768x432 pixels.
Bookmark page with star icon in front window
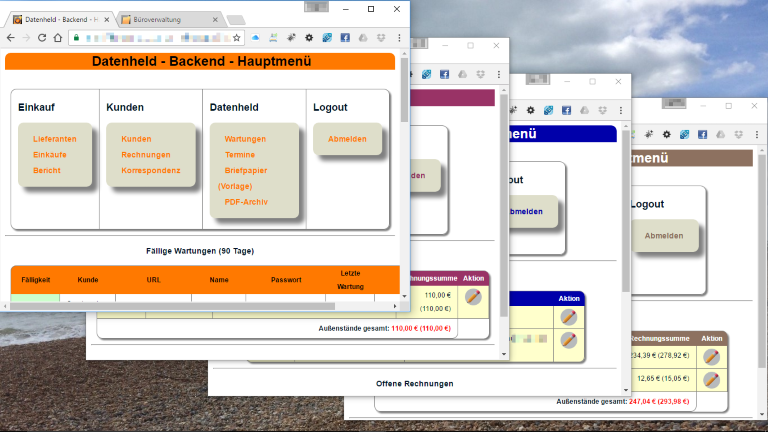(237, 37)
